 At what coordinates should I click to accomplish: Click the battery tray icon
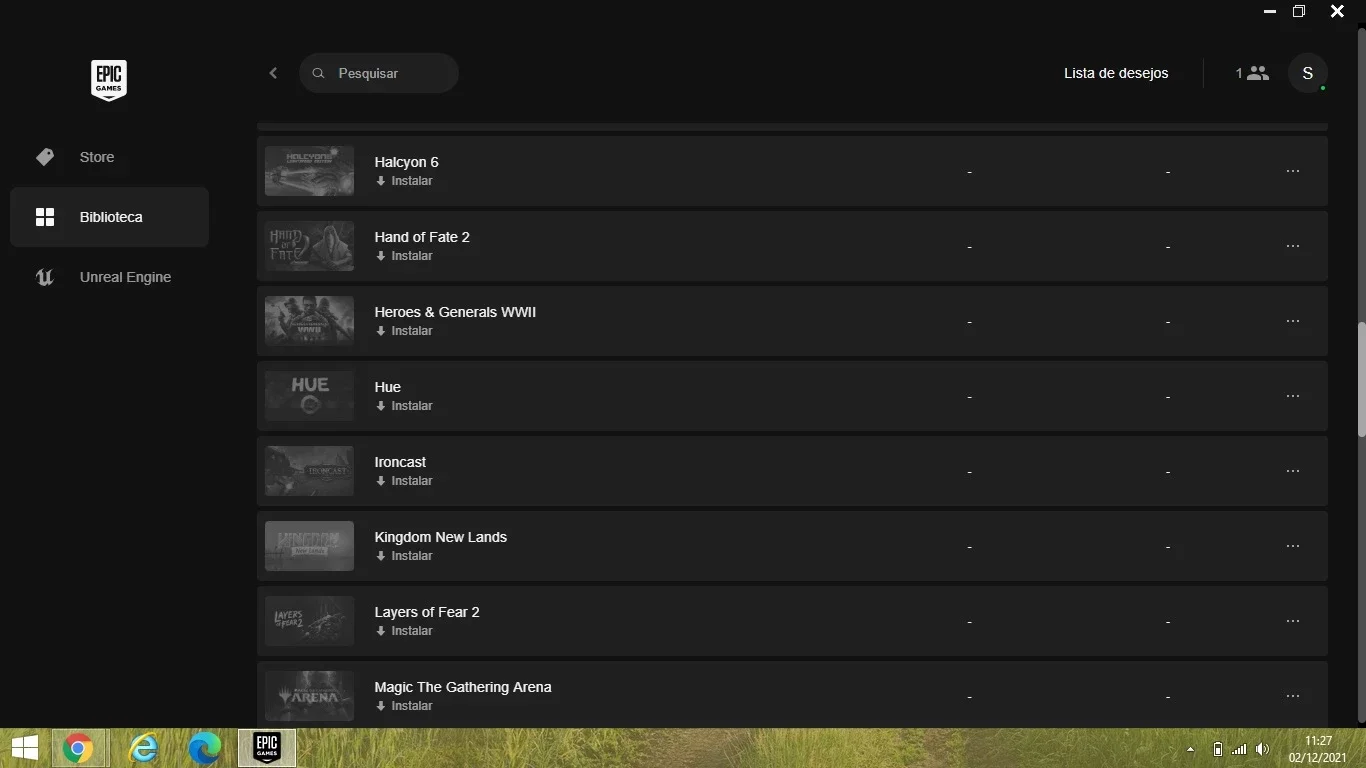1217,749
